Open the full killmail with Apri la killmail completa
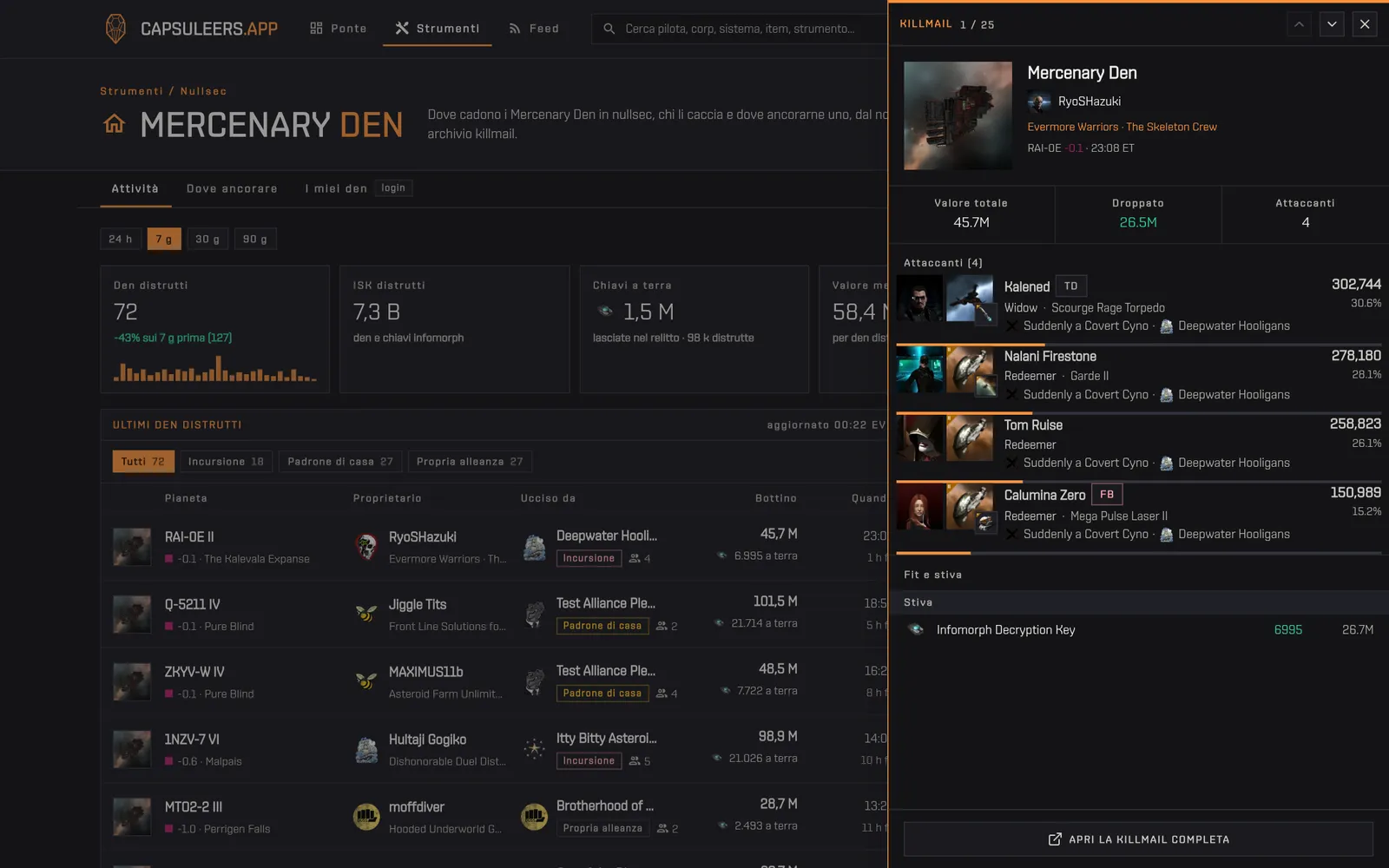This screenshot has width=1389, height=868. point(1138,839)
